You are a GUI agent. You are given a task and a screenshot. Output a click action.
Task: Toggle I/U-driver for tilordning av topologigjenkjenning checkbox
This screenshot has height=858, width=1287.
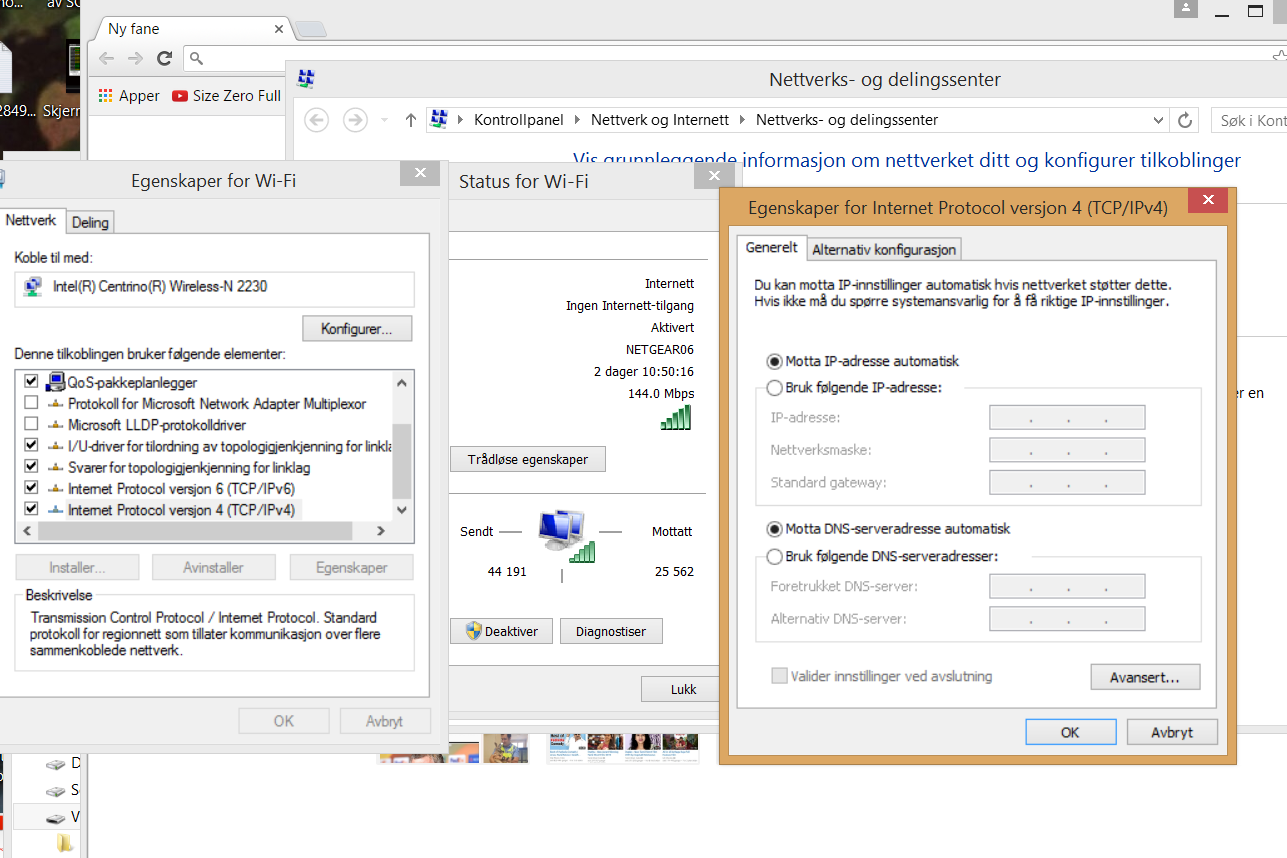click(x=31, y=445)
